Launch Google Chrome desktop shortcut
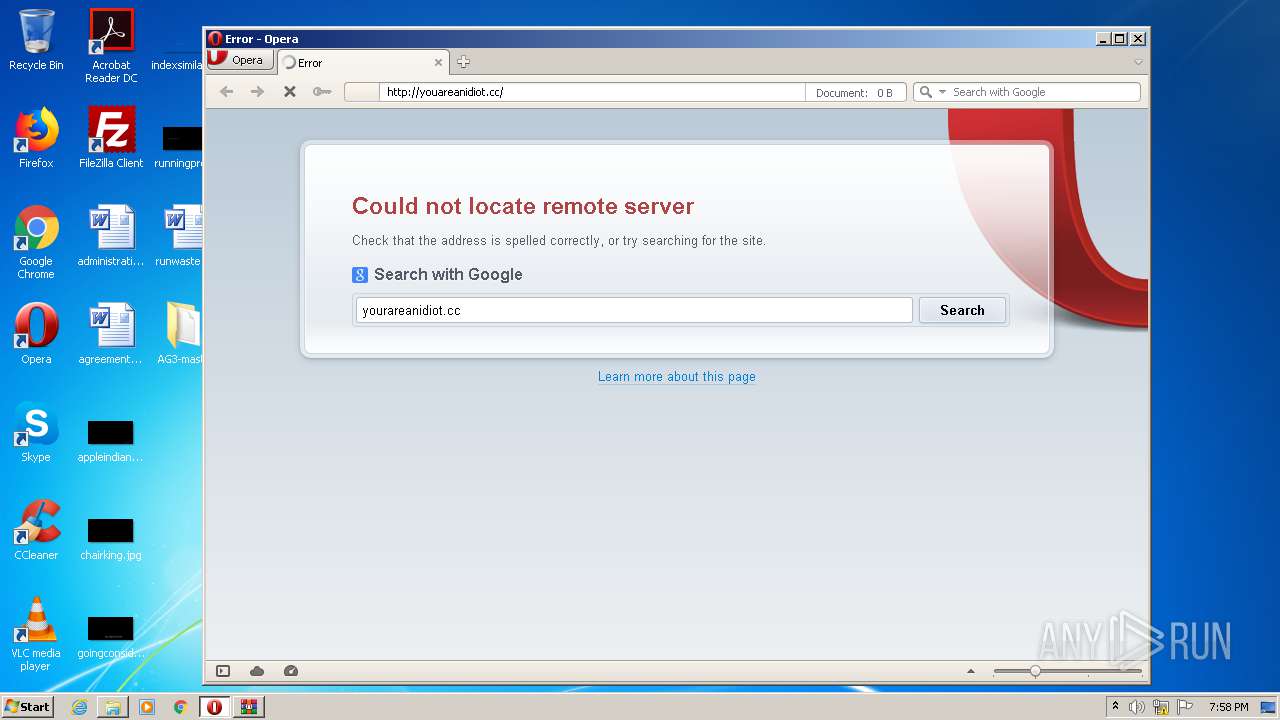Image resolution: width=1280 pixels, height=720 pixels. [36, 242]
